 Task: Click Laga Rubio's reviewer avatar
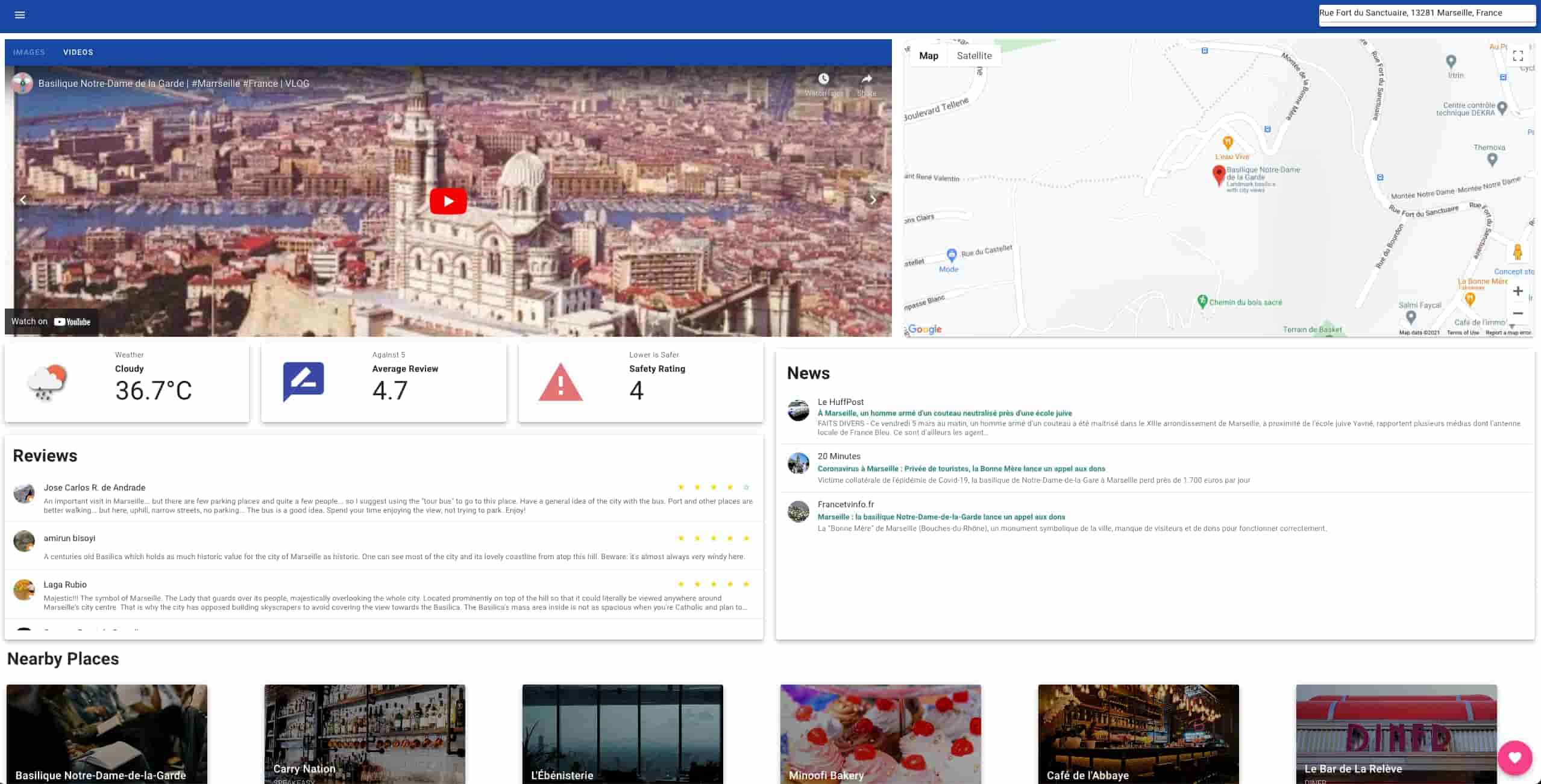[x=24, y=590]
